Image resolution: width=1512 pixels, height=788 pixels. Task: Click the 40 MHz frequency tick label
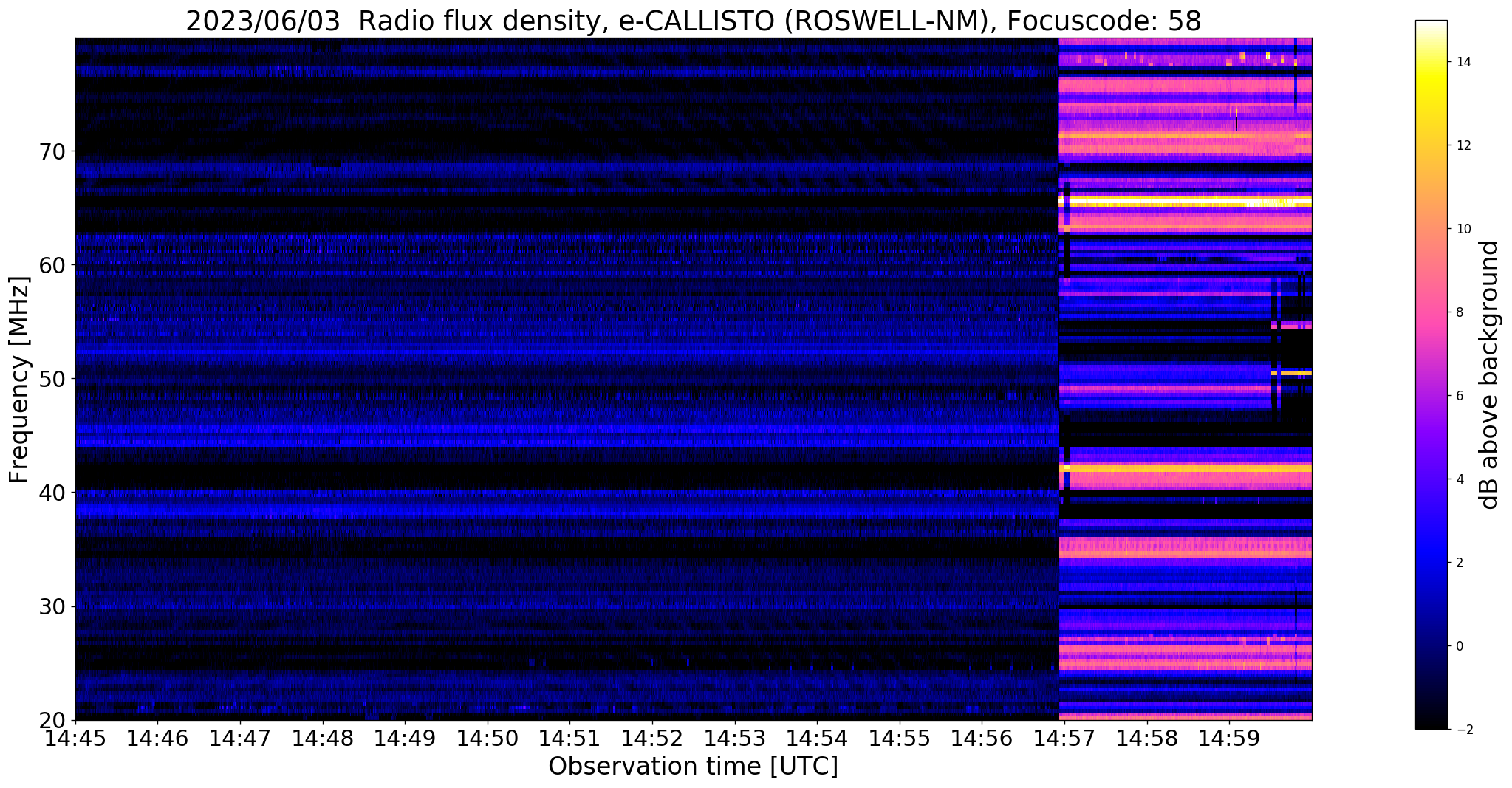point(53,493)
